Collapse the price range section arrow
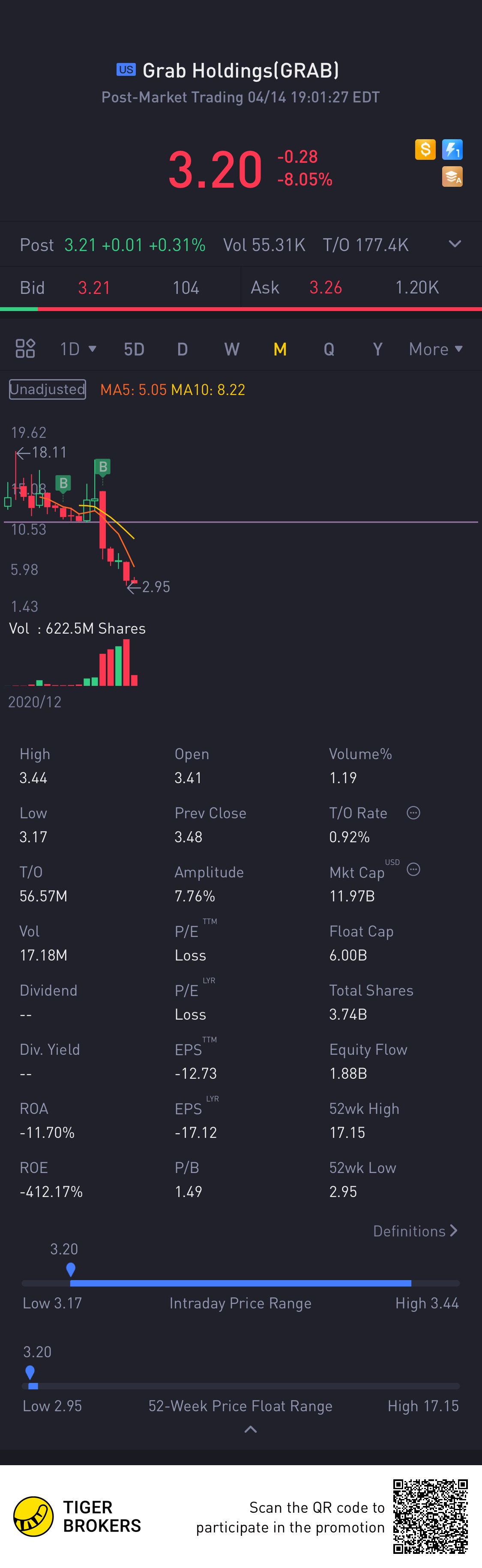Image resolution: width=482 pixels, height=1568 pixels. pyautogui.click(x=250, y=1429)
